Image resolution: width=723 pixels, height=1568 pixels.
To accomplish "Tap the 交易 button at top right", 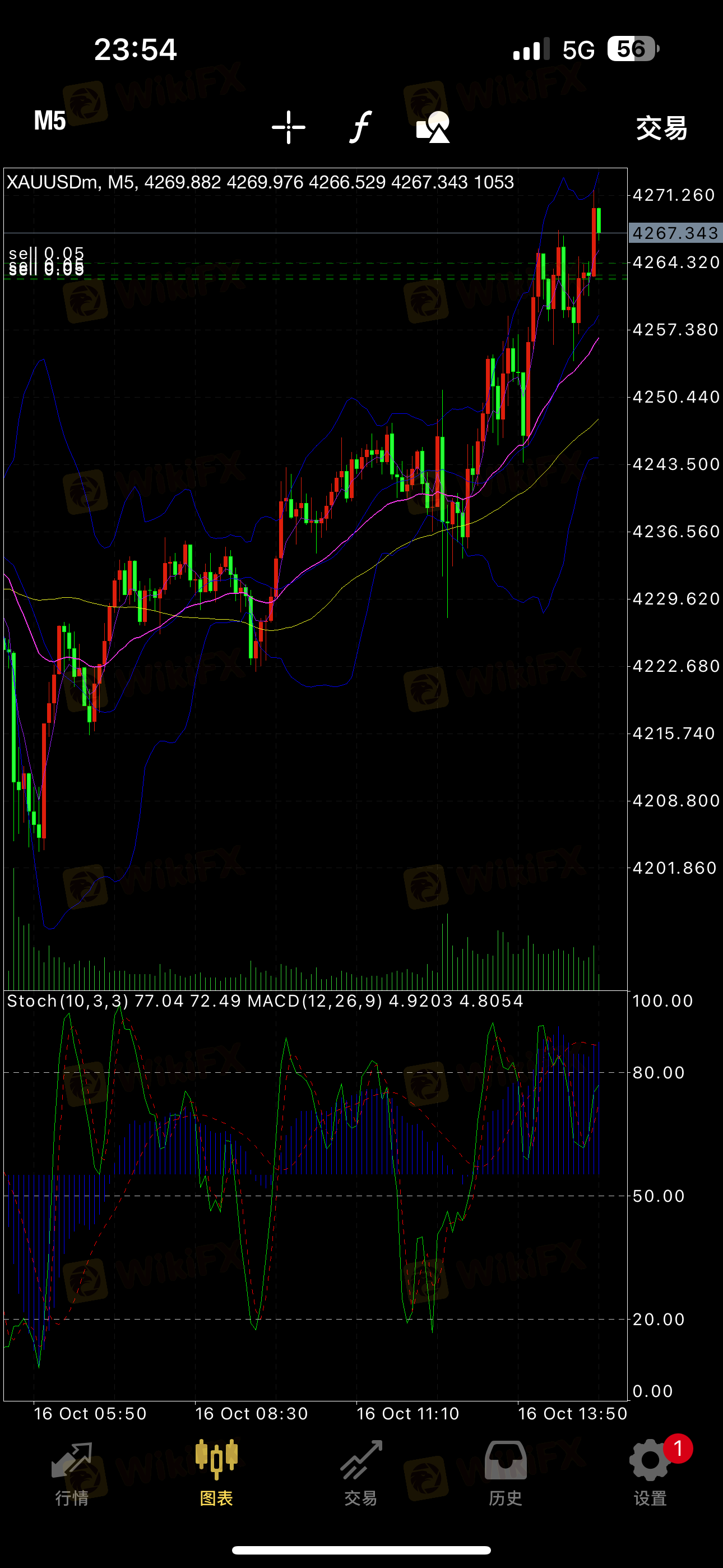I will [x=661, y=128].
